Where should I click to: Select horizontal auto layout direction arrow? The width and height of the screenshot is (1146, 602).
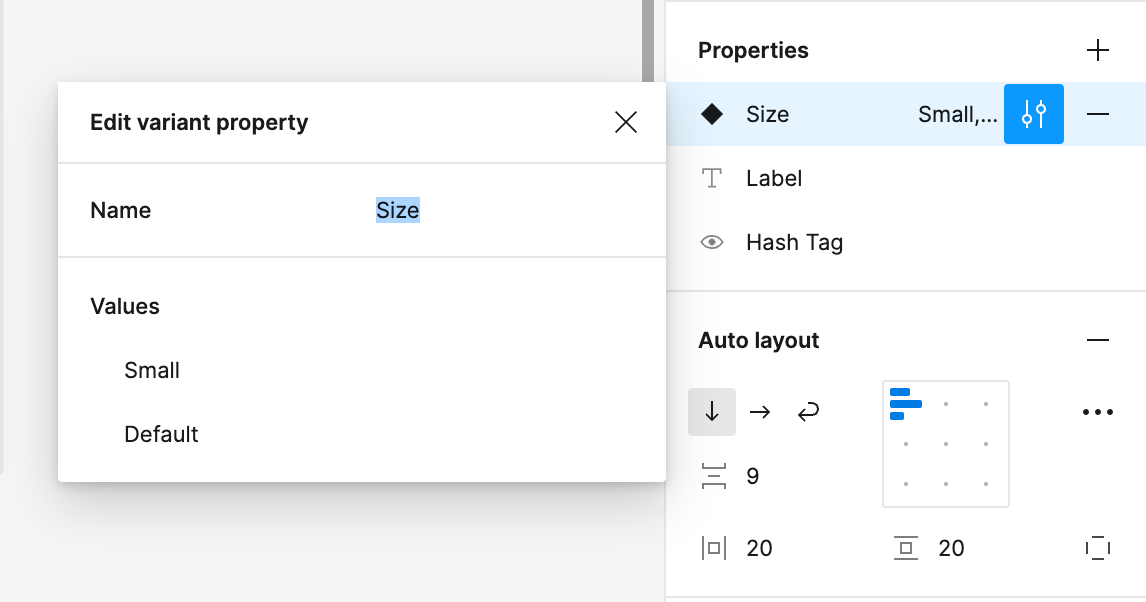(x=760, y=411)
